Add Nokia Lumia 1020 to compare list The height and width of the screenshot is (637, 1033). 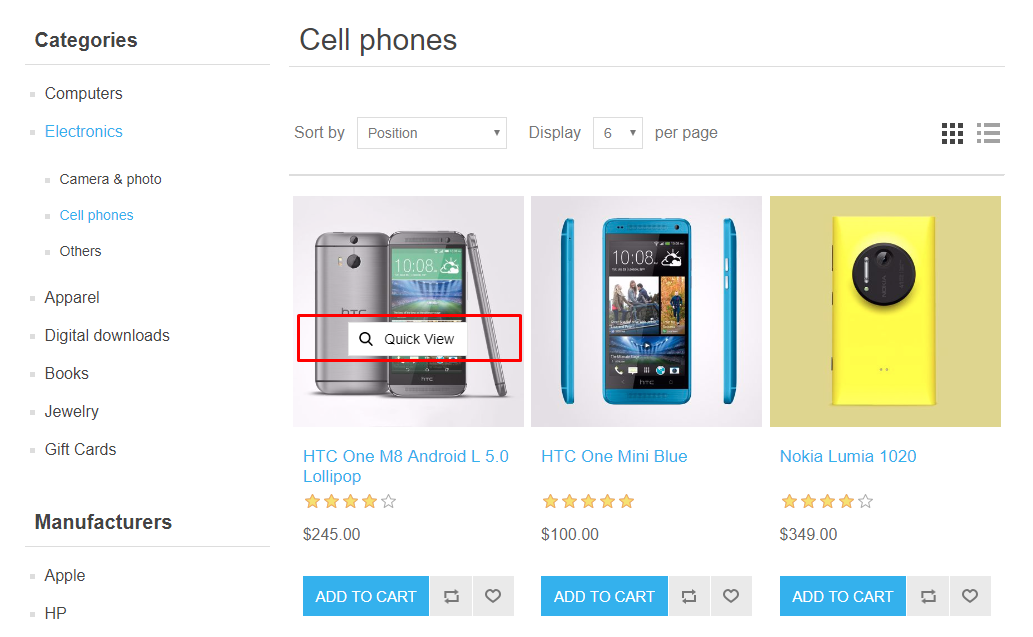[x=928, y=596]
